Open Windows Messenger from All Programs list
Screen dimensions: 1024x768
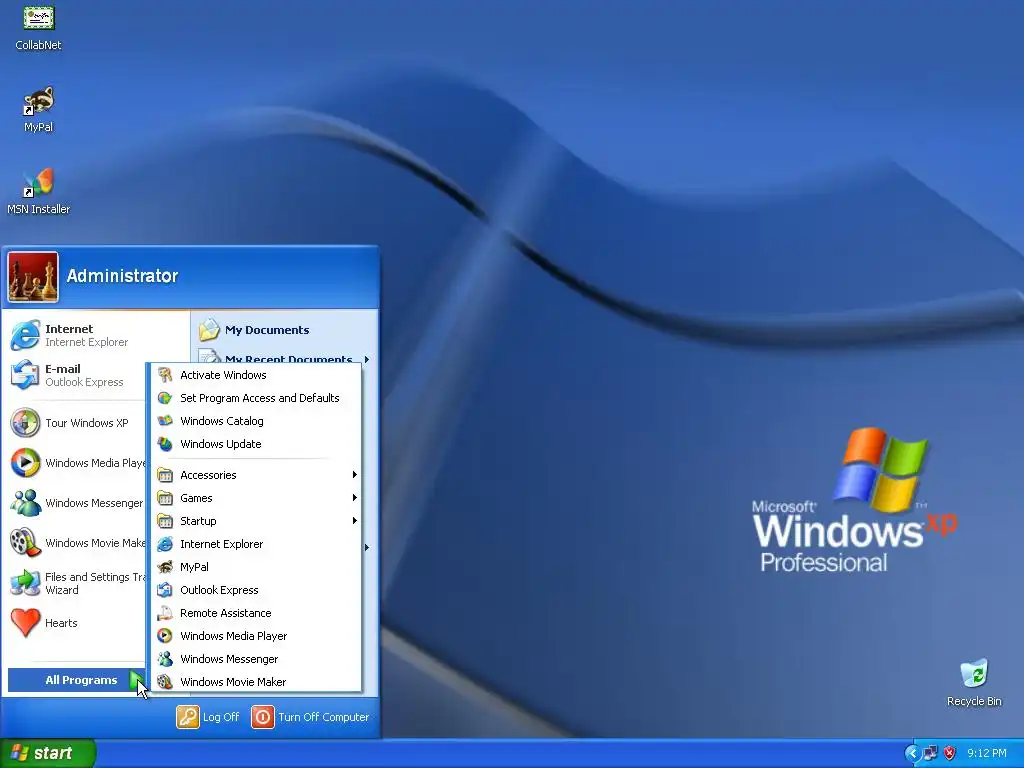click(x=257, y=659)
